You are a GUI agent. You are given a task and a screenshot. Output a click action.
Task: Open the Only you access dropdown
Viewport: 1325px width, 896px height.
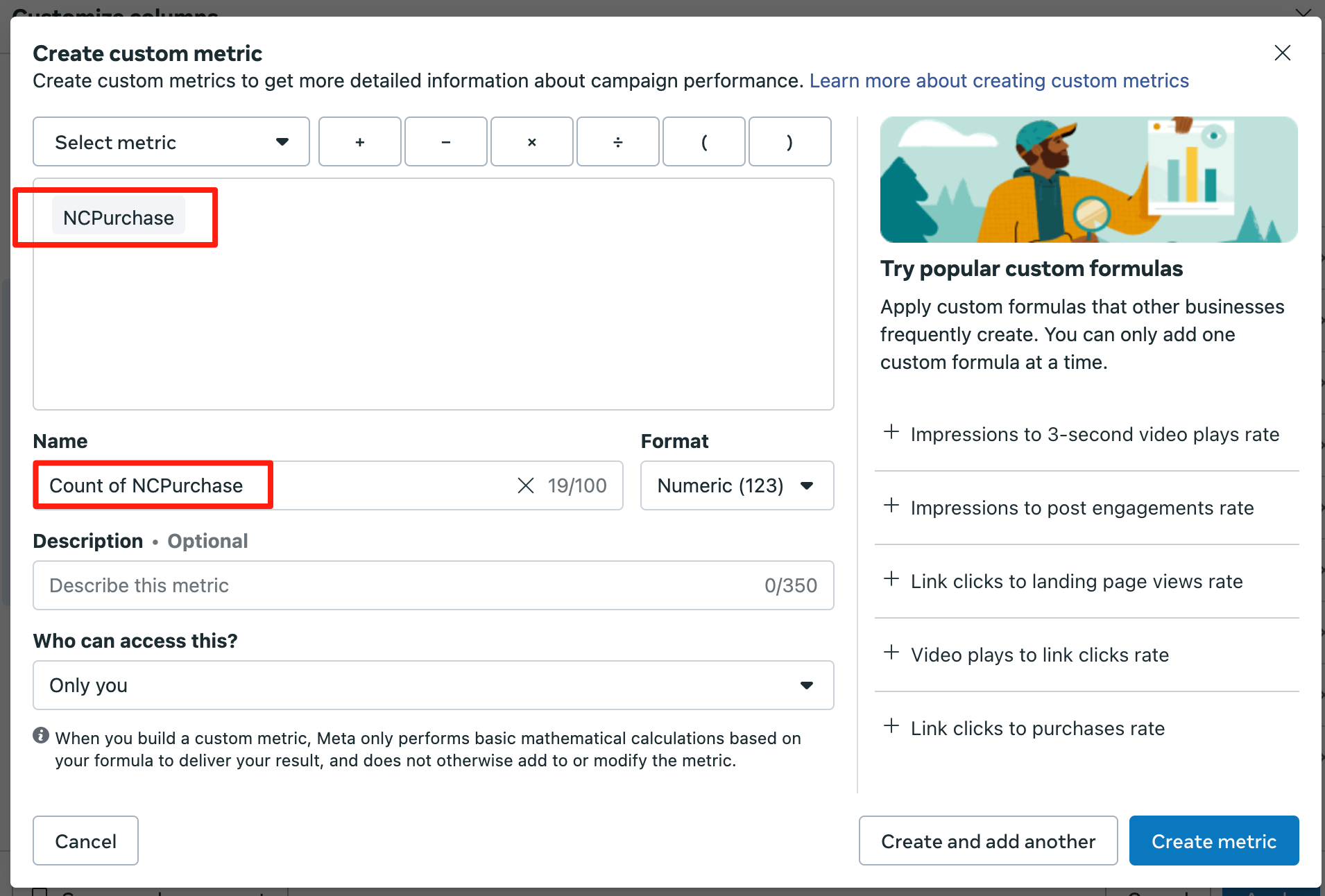tap(433, 685)
